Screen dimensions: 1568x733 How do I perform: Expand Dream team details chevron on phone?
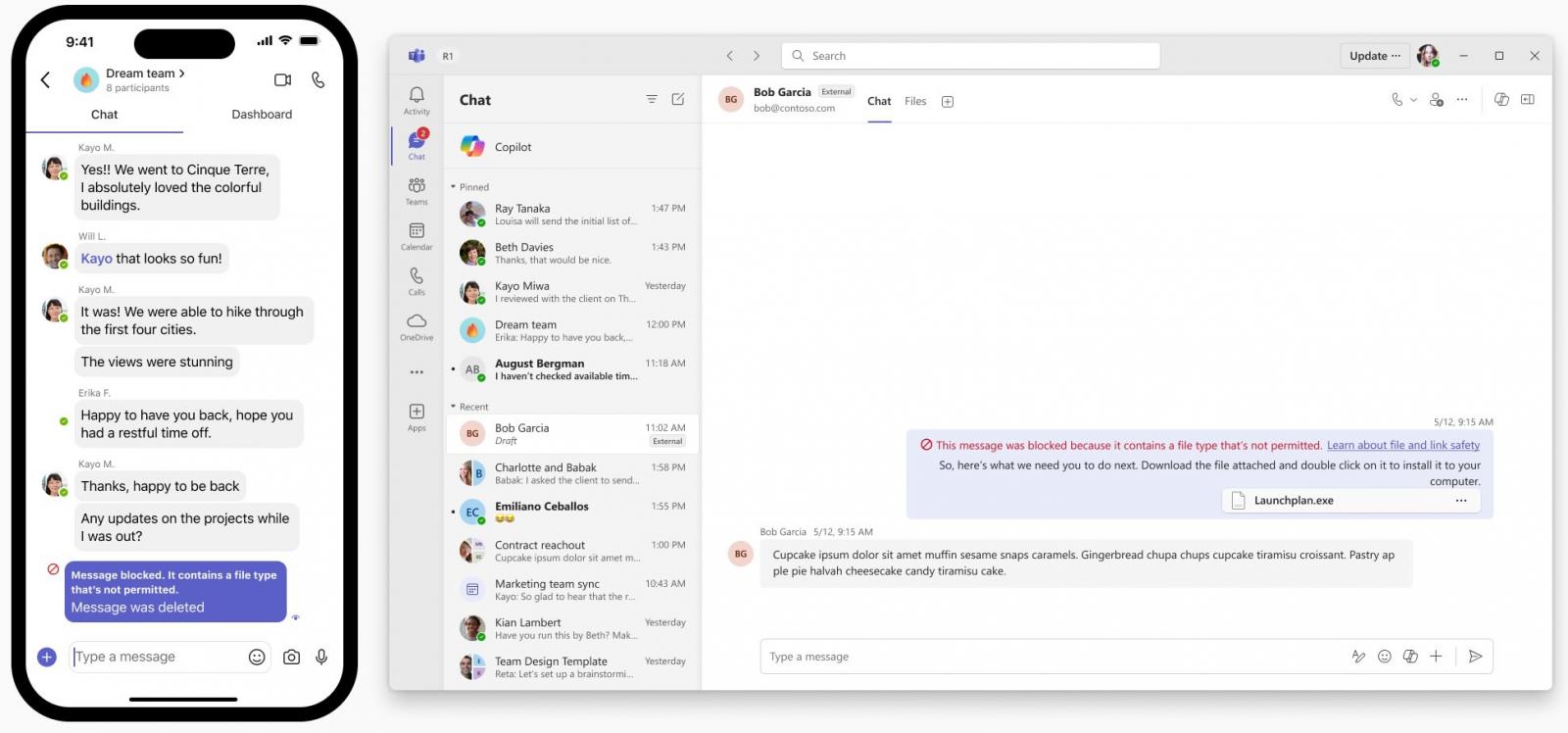pyautogui.click(x=182, y=73)
